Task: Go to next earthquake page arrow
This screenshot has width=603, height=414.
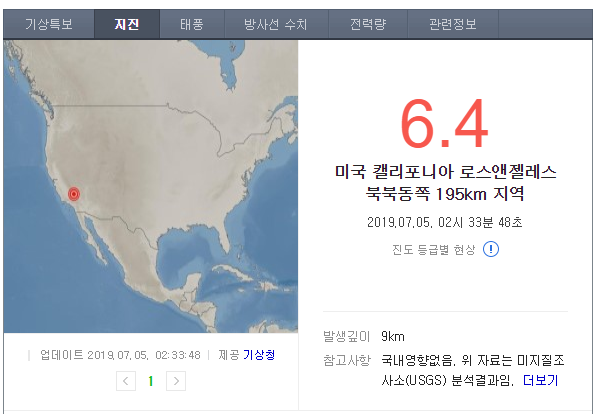Action: [x=176, y=381]
